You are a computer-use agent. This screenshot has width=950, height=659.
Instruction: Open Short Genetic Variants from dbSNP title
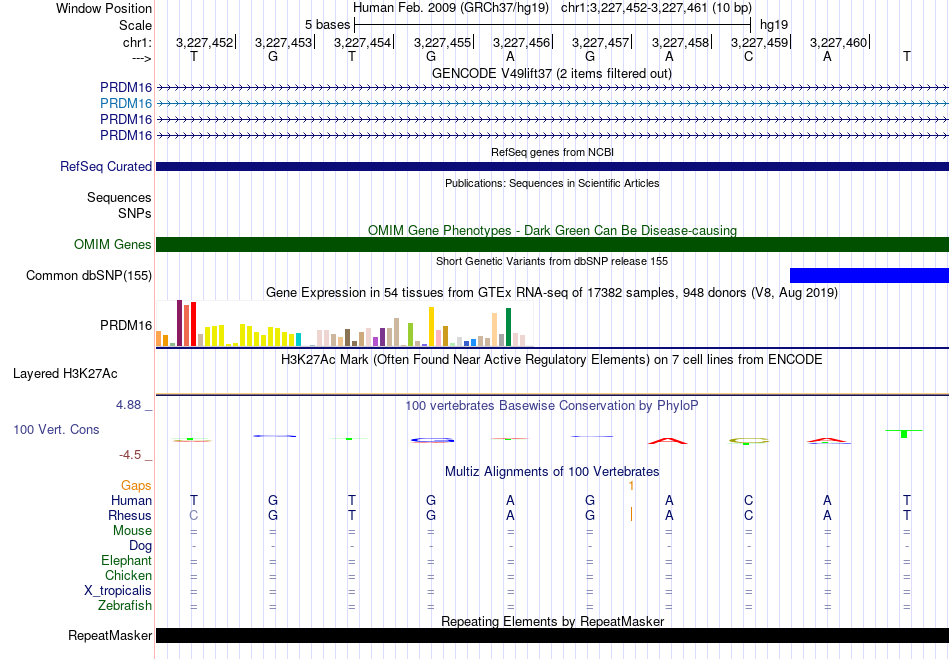(552, 261)
